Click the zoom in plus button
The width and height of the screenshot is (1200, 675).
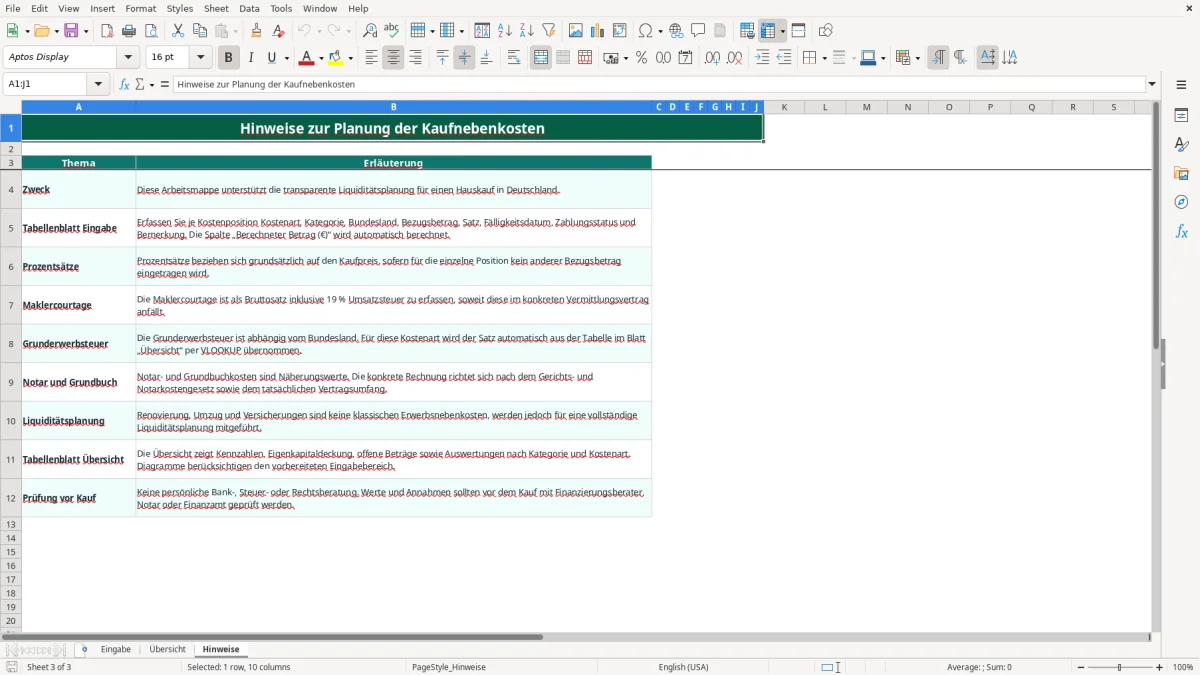pos(1160,667)
